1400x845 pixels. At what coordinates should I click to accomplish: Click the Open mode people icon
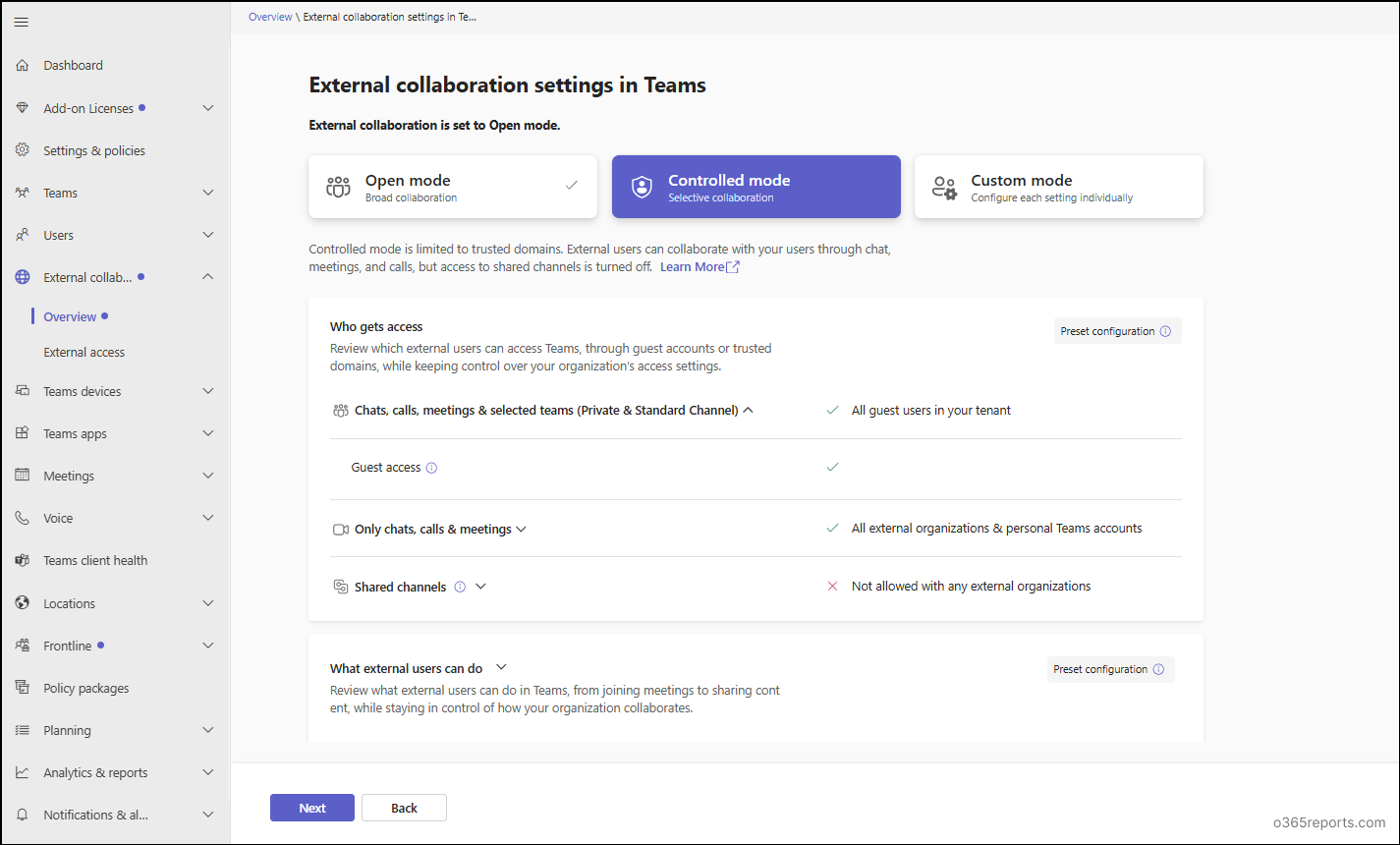[x=338, y=187]
